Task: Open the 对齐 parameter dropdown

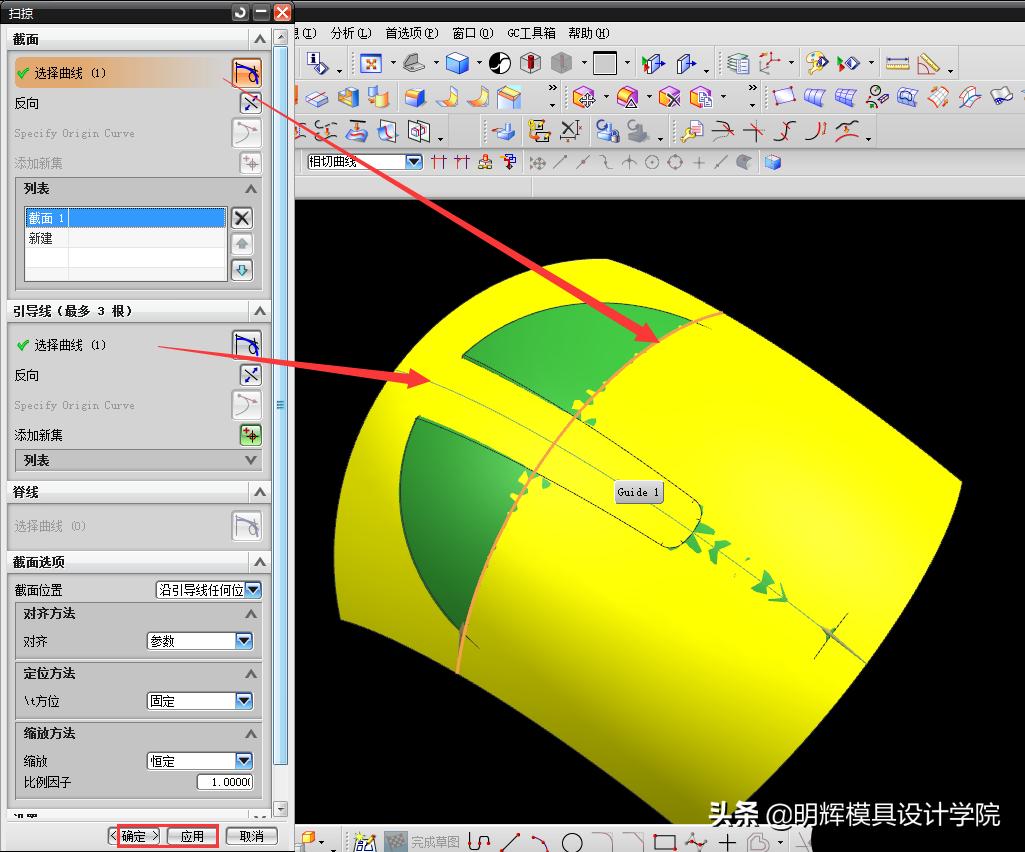Action: tap(244, 641)
